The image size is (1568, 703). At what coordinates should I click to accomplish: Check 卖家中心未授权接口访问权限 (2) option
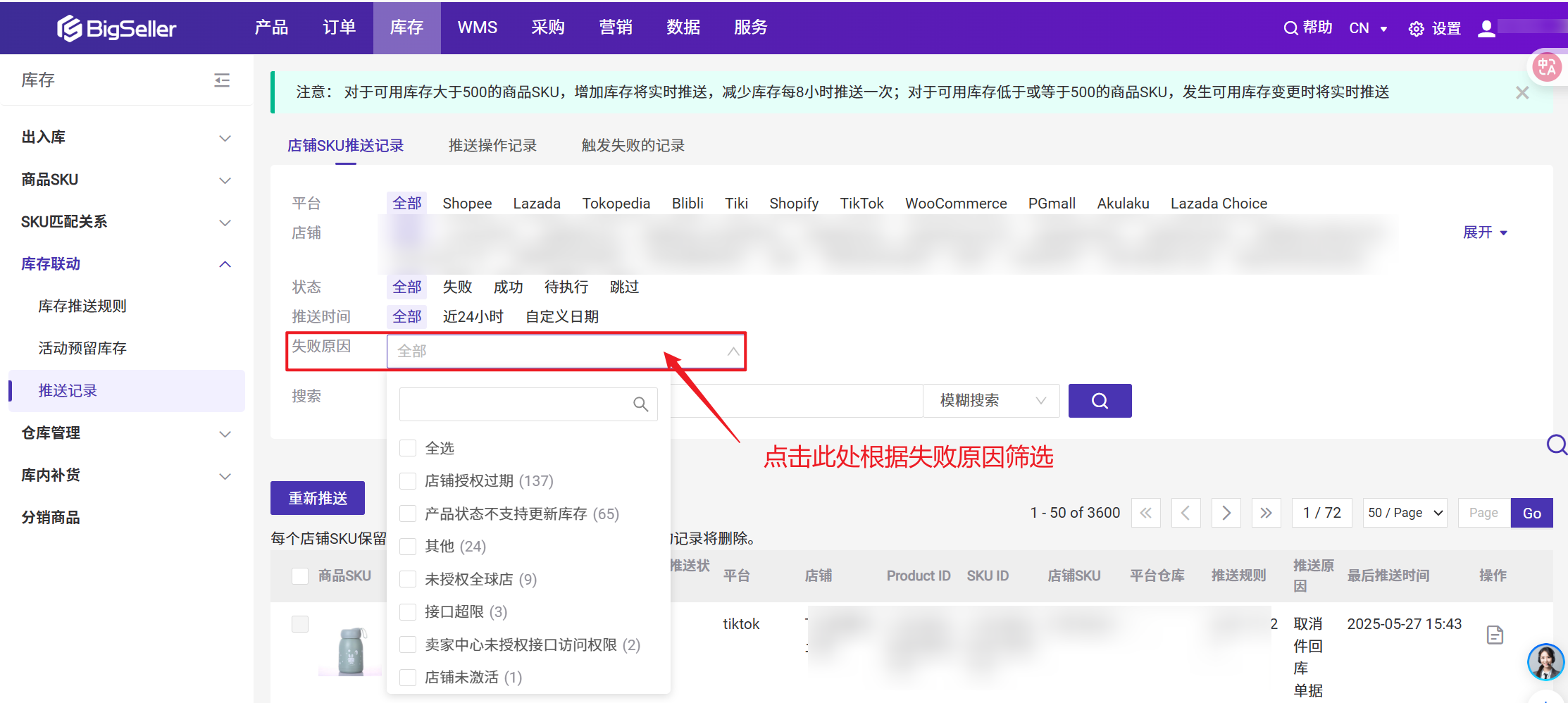(408, 645)
